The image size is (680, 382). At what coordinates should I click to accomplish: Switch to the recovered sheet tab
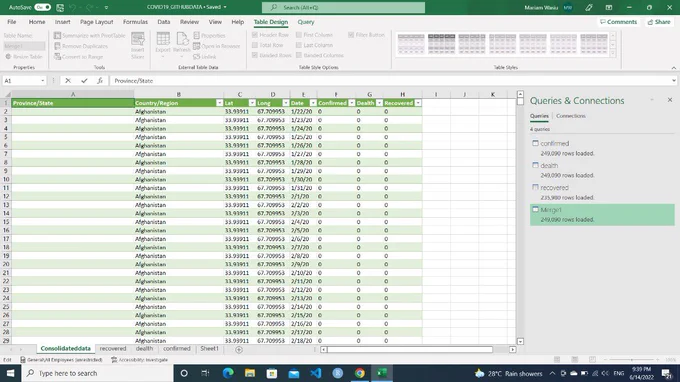(113, 349)
